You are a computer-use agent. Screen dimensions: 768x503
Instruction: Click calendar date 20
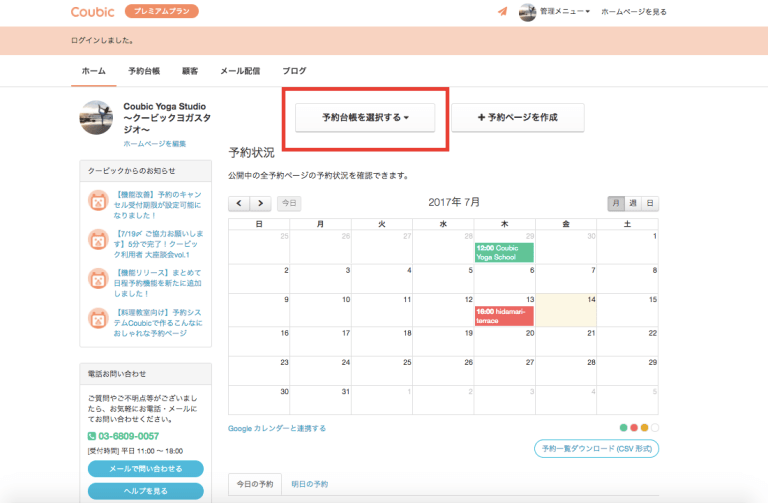(x=504, y=342)
